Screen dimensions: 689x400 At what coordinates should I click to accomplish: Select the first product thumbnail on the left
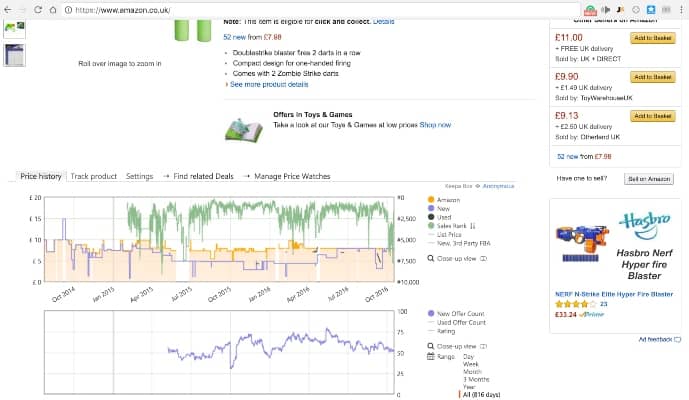pyautogui.click(x=15, y=29)
